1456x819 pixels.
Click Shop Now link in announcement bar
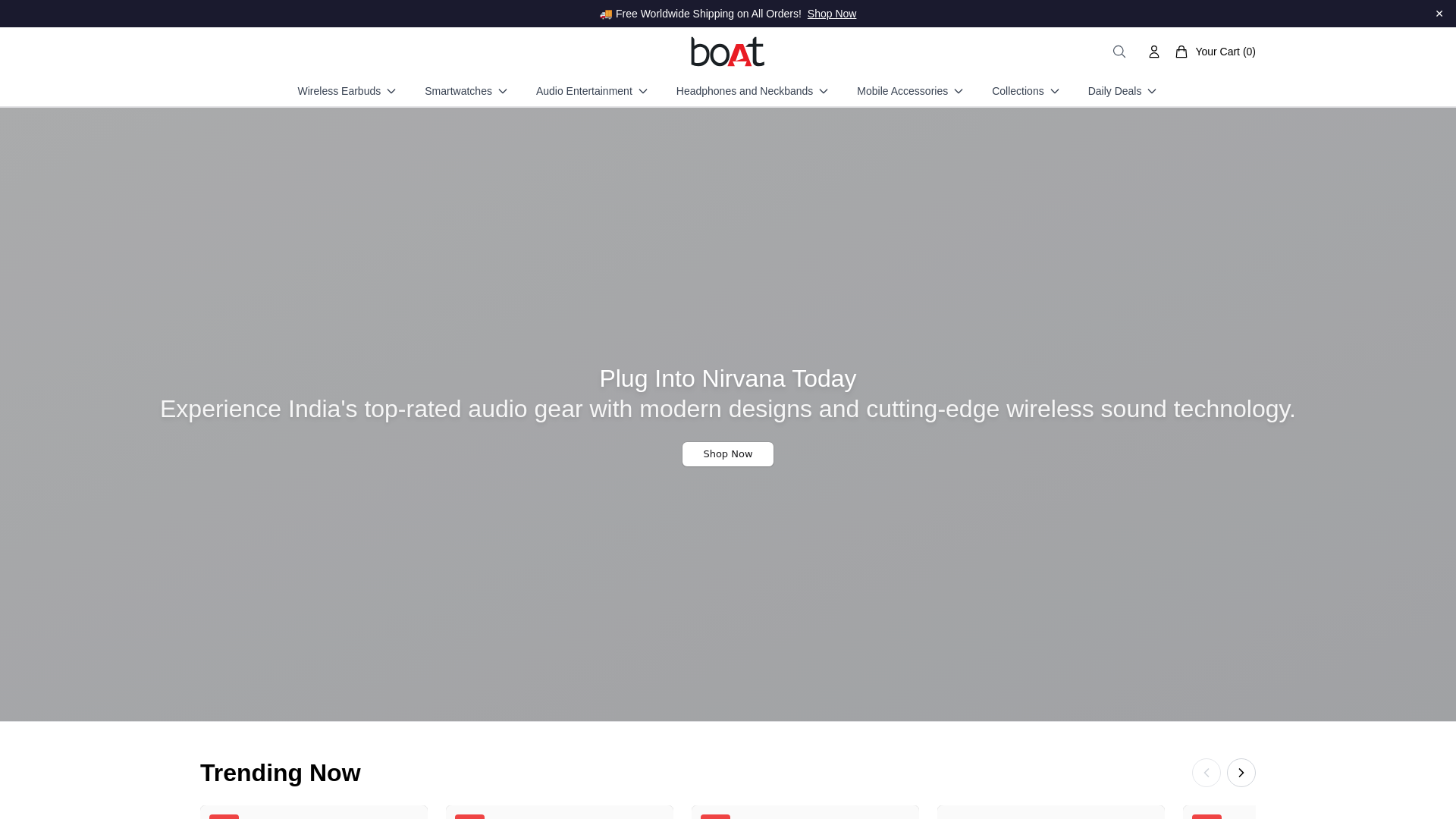[832, 14]
